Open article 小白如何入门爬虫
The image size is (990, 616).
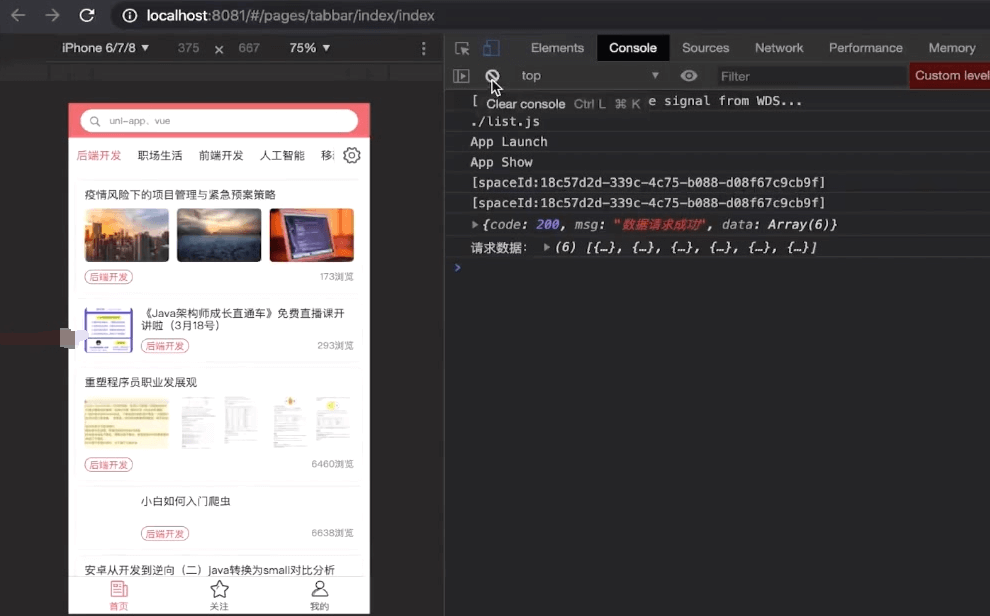pyautogui.click(x=186, y=501)
